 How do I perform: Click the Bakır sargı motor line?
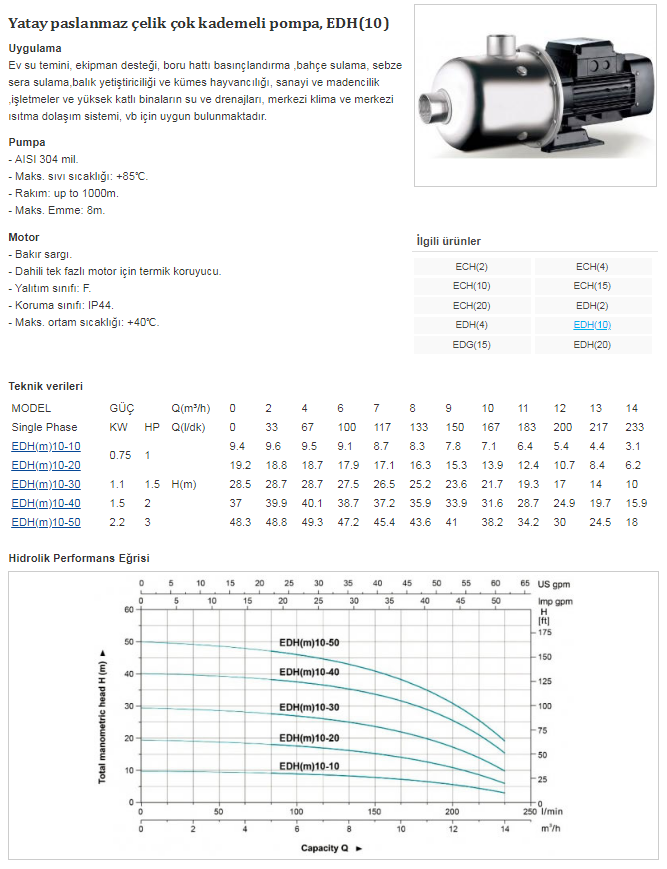[40, 254]
